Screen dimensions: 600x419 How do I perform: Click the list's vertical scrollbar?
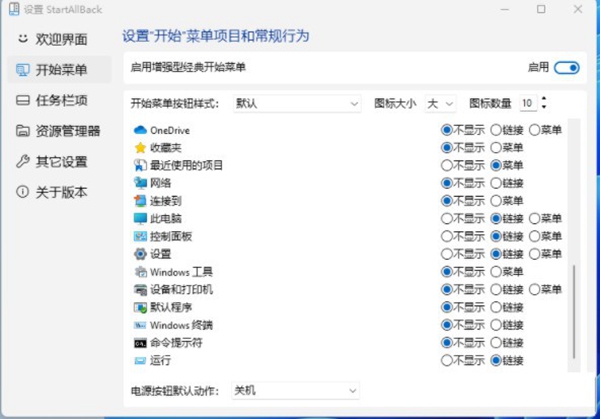click(574, 310)
